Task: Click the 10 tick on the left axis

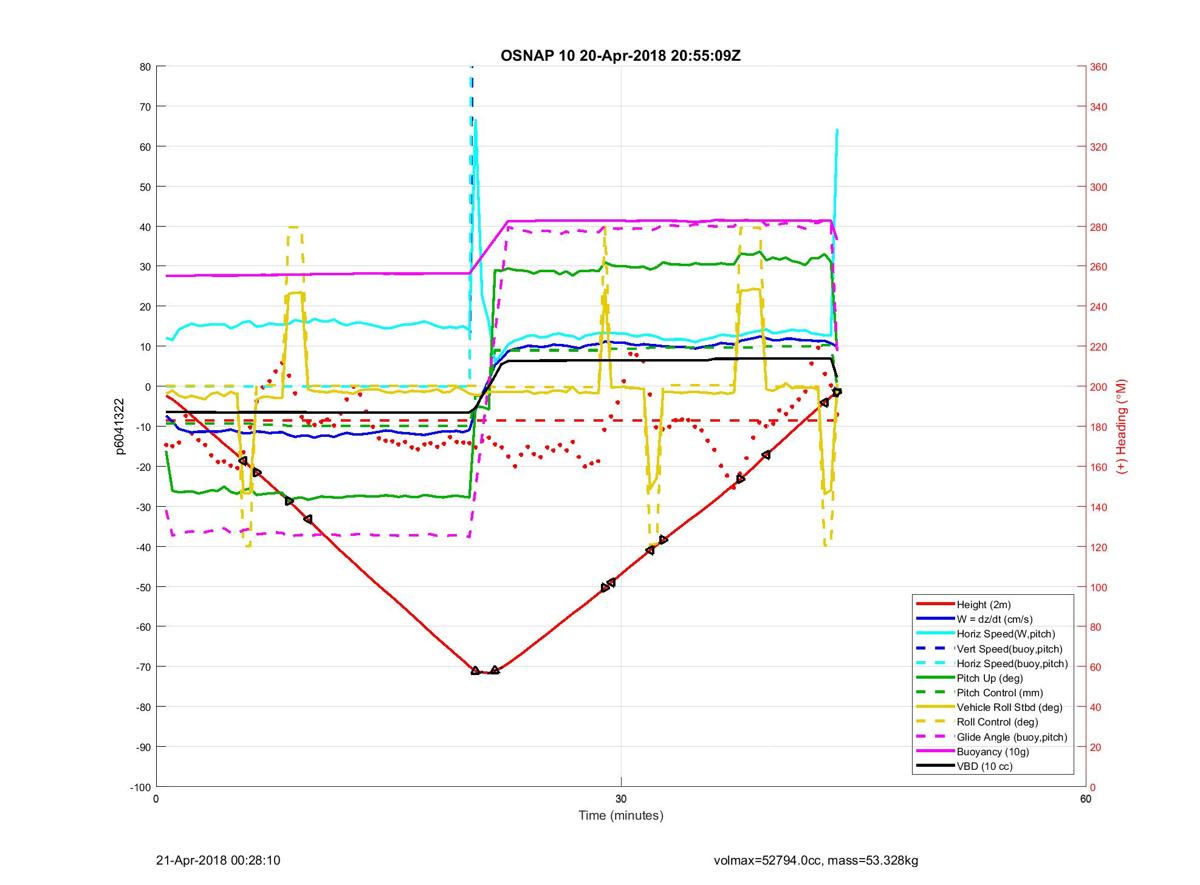Action: pos(144,347)
